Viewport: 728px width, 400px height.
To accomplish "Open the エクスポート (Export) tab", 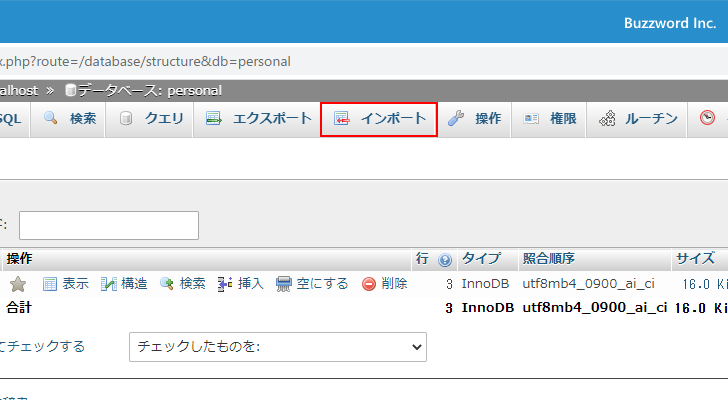I will click(258, 119).
